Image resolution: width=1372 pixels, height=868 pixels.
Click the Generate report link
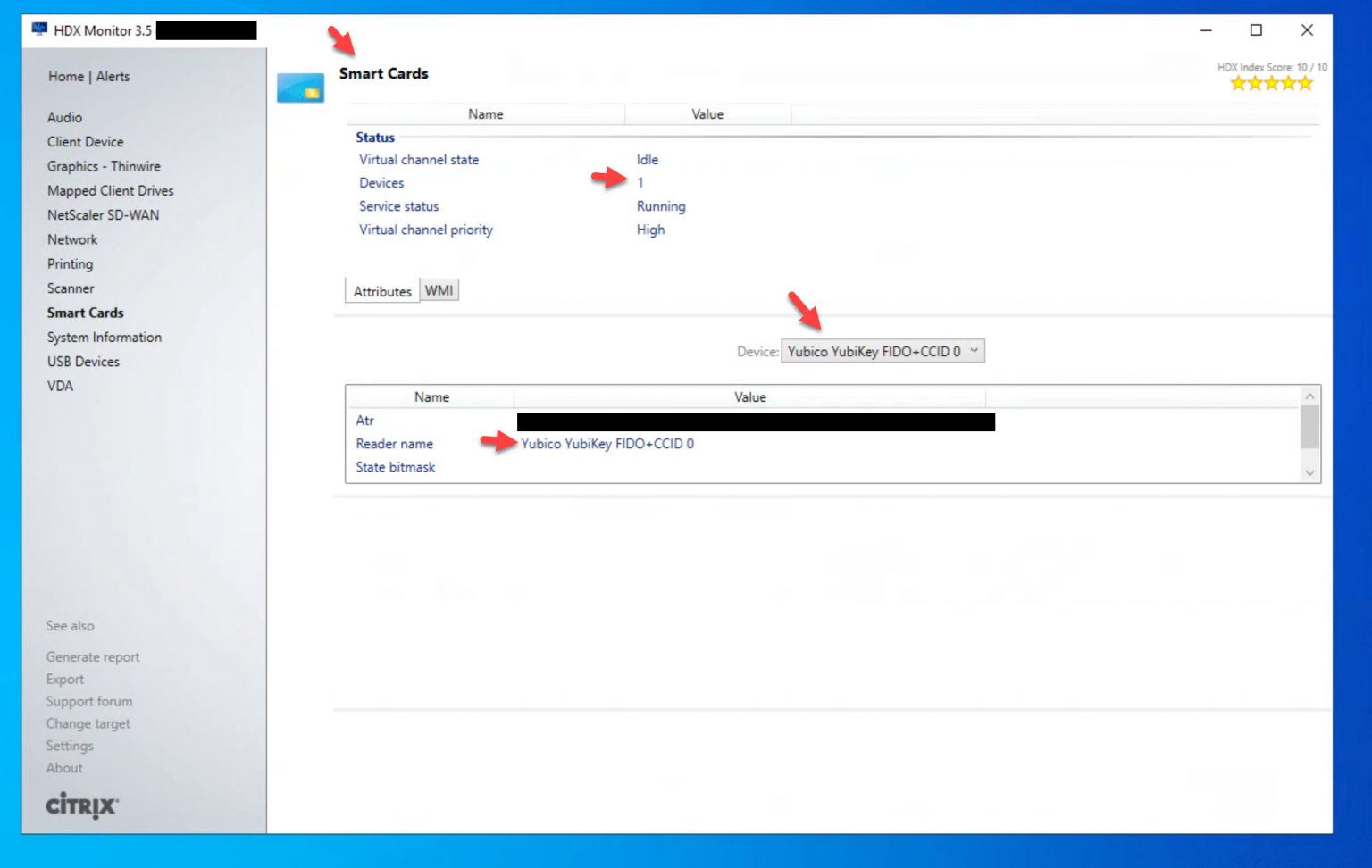[93, 656]
